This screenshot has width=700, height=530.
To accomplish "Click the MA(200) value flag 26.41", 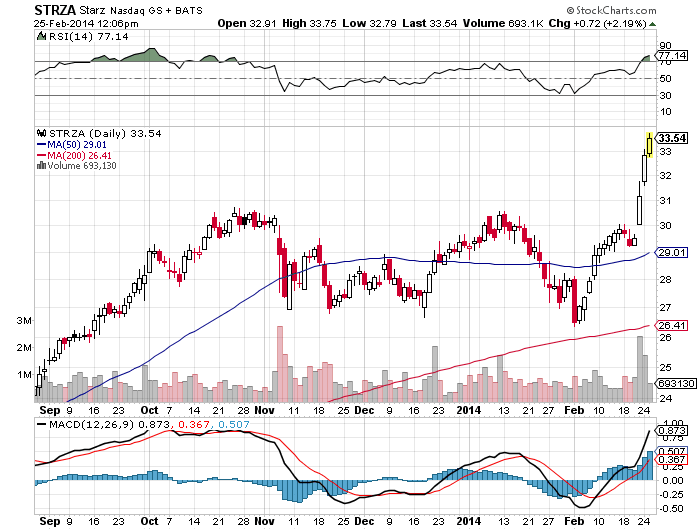I will point(671,326).
